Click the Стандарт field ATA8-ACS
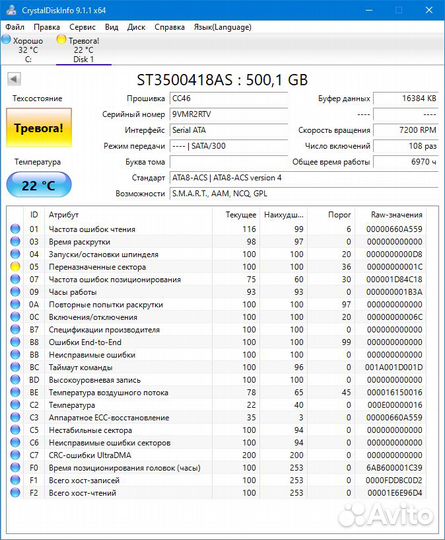 (304, 178)
